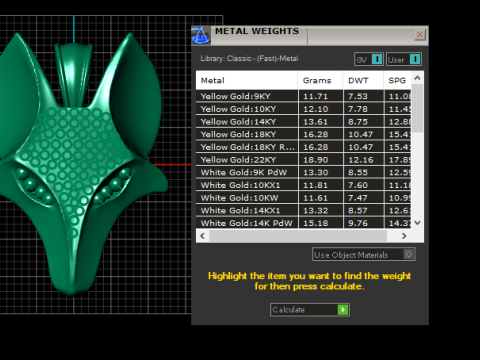The width and height of the screenshot is (480, 360).
Task: Click the 8.55 DWT value
Action: coord(358,172)
